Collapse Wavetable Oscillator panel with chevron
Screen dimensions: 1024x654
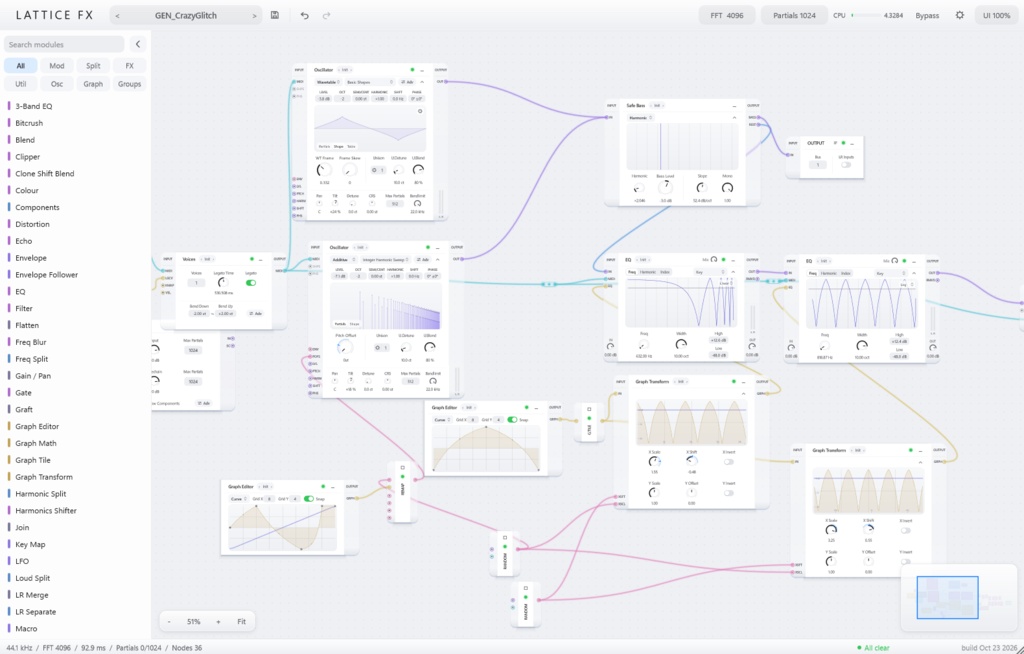[x=422, y=82]
